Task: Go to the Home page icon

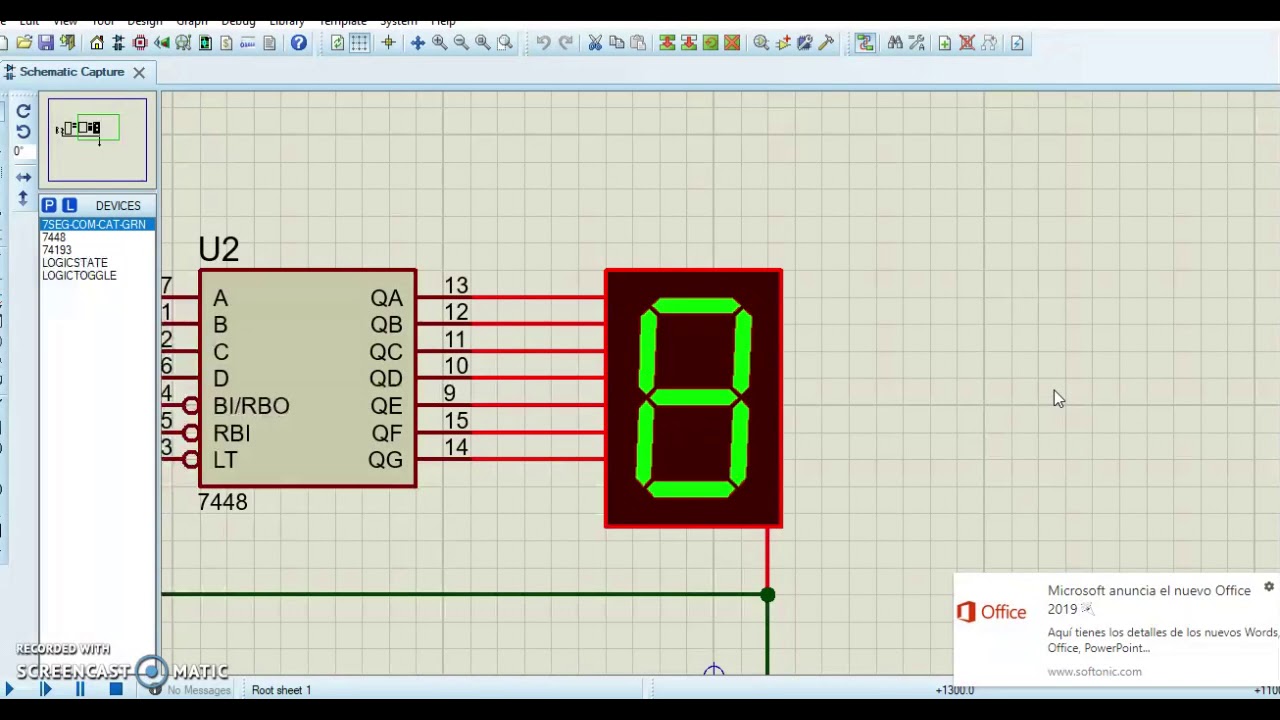Action: tap(97, 43)
